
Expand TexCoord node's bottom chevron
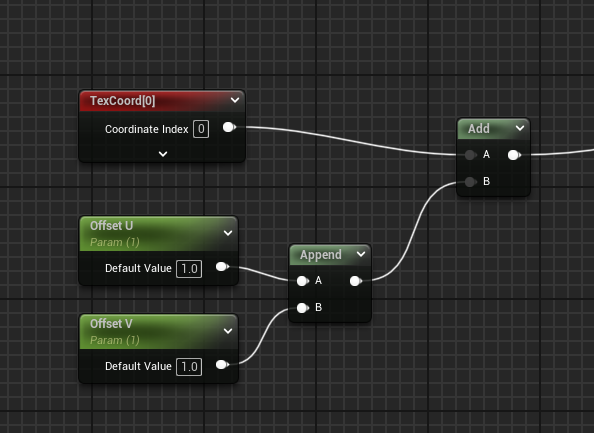coord(163,154)
